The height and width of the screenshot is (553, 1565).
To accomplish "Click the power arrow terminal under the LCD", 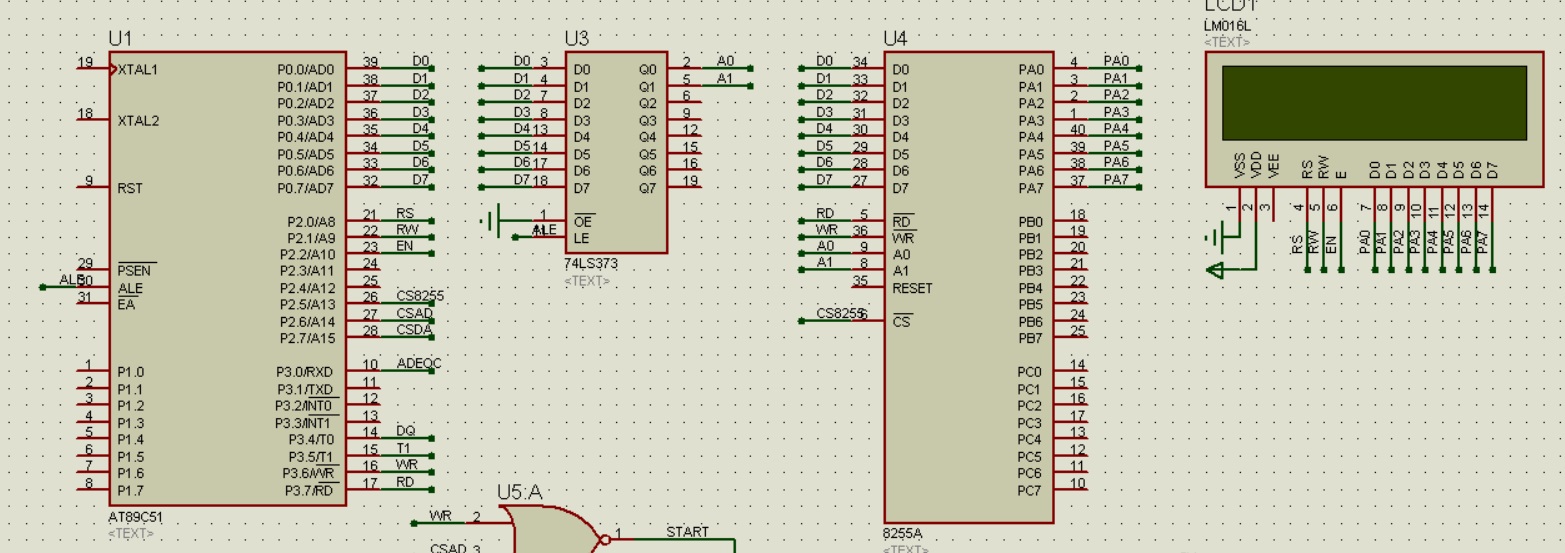I will [x=1217, y=269].
